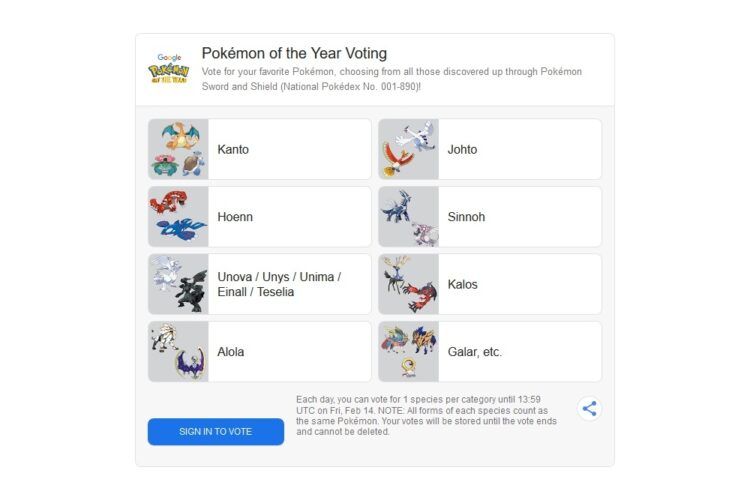
Task: Open the Sinnoh voting category
Action: (466, 217)
